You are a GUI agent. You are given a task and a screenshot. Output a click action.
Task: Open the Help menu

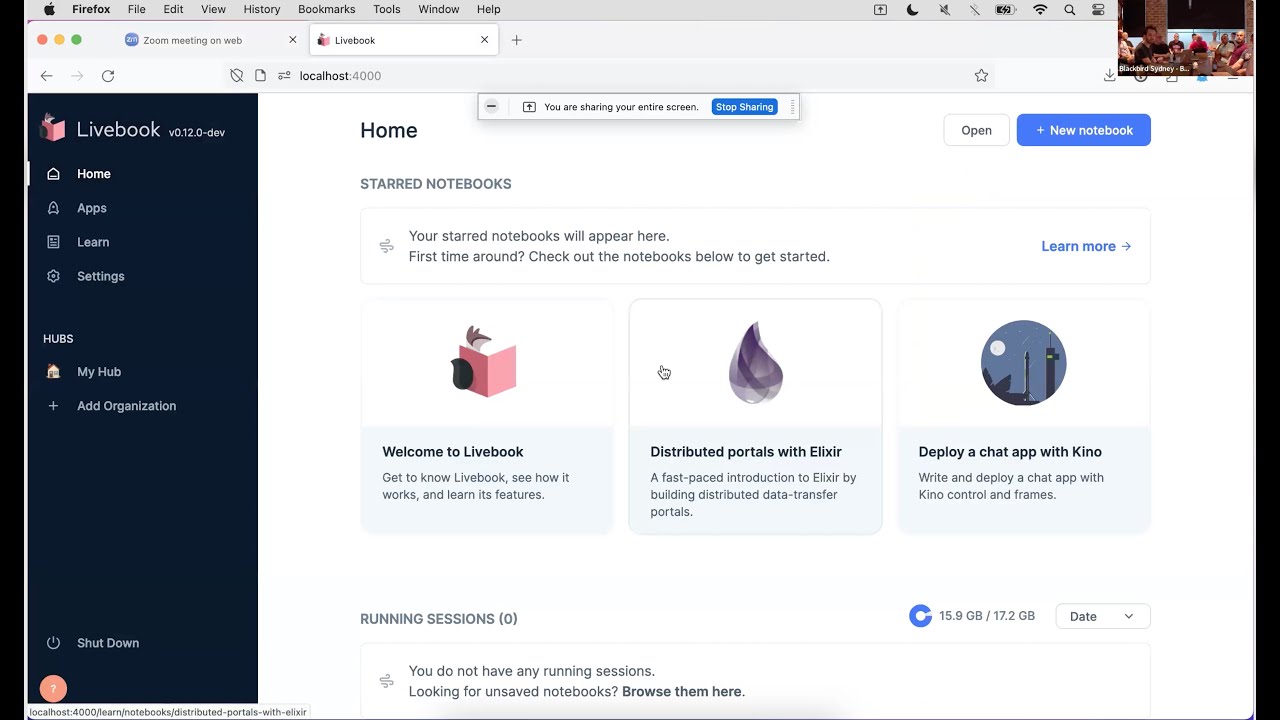click(489, 9)
